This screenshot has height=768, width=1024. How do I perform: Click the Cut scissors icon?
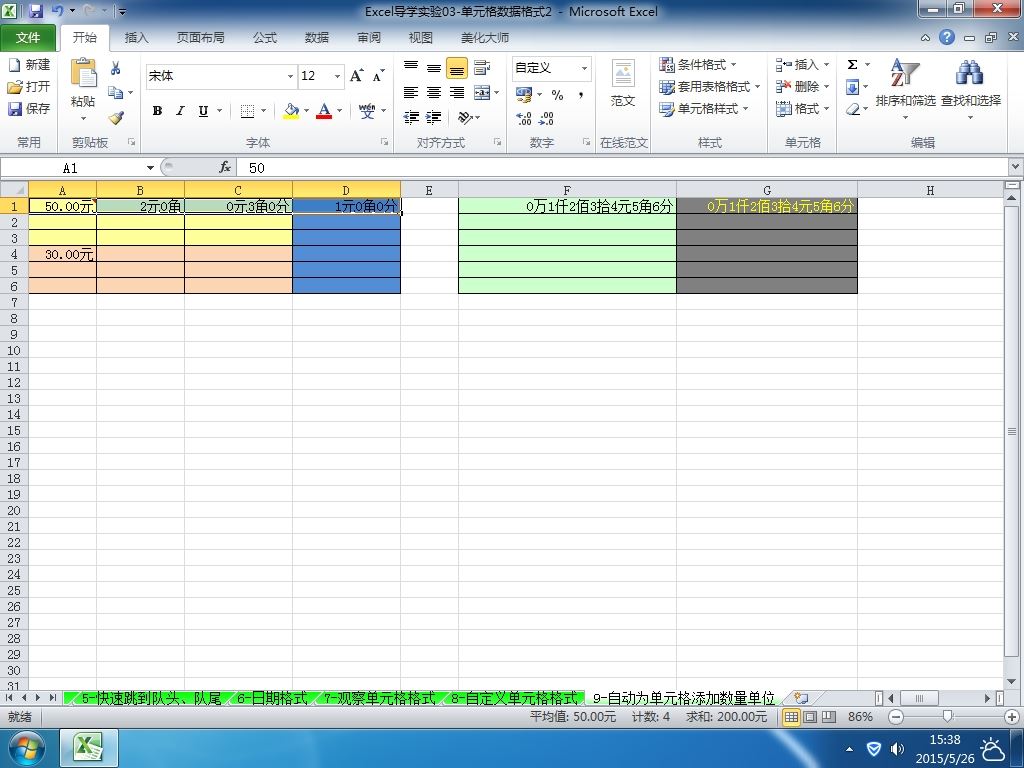click(x=116, y=68)
